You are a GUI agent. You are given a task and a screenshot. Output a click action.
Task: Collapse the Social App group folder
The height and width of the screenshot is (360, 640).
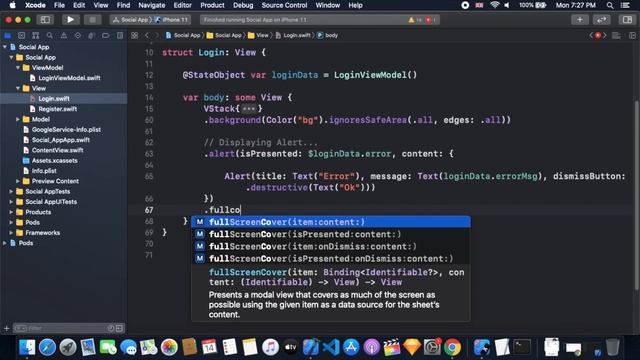pos(11,58)
